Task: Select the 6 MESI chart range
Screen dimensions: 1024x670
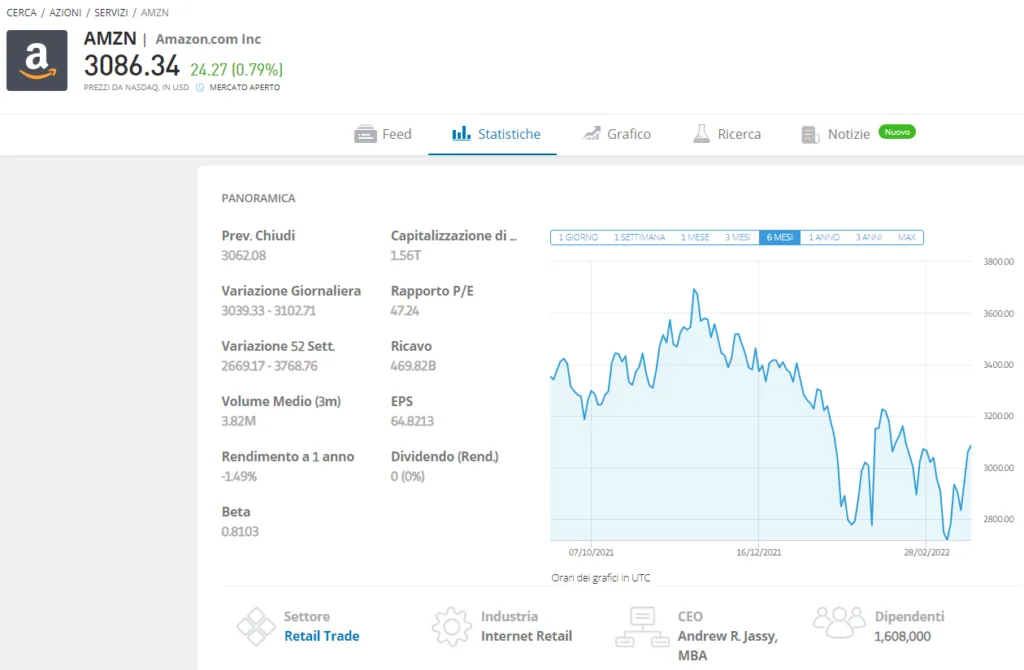Action: tap(780, 237)
